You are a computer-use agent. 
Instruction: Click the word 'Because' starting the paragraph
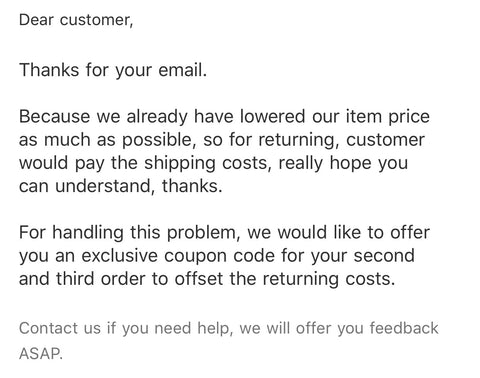(54, 117)
